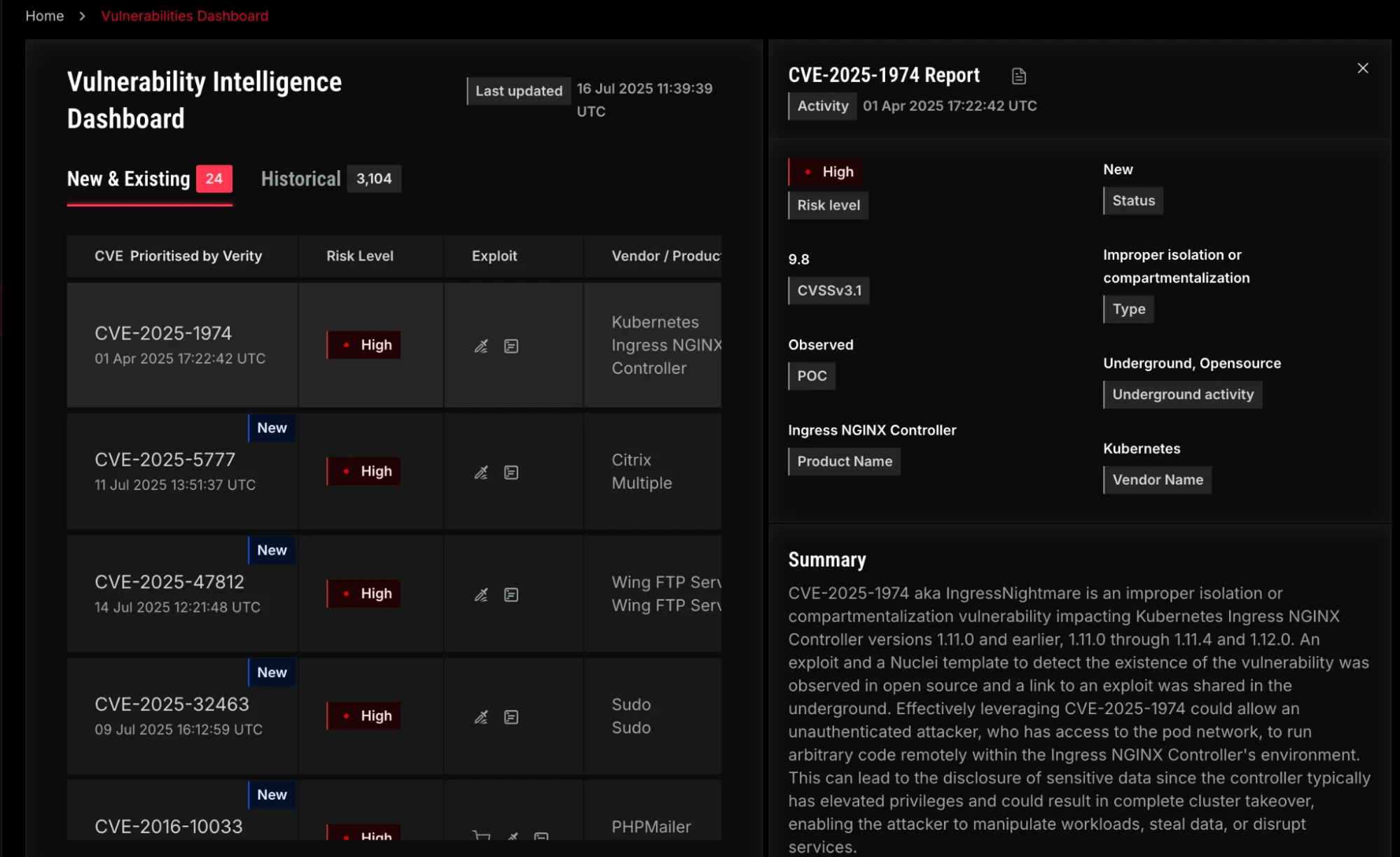
Task: Click the New tag on CVE-2025-47812 row
Action: pyautogui.click(x=272, y=550)
